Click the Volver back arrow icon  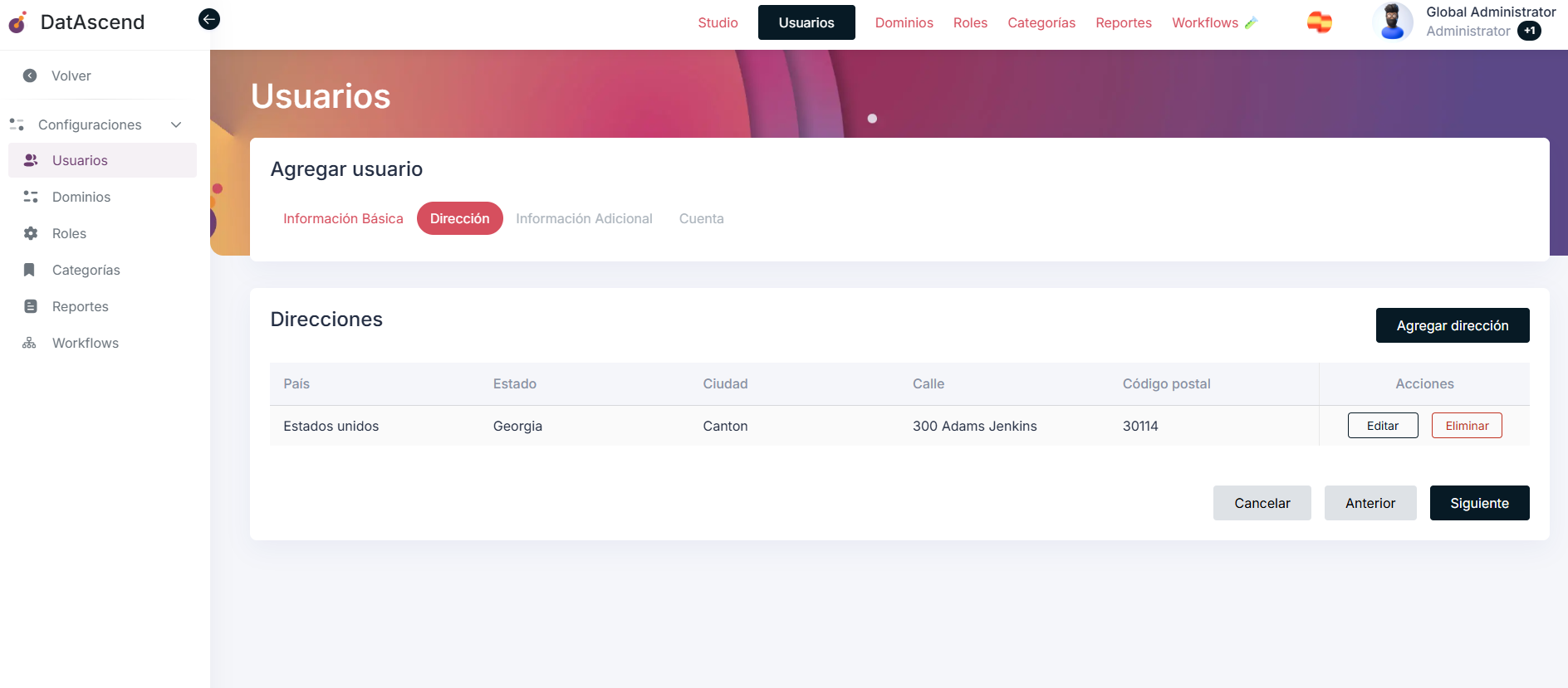tap(30, 76)
